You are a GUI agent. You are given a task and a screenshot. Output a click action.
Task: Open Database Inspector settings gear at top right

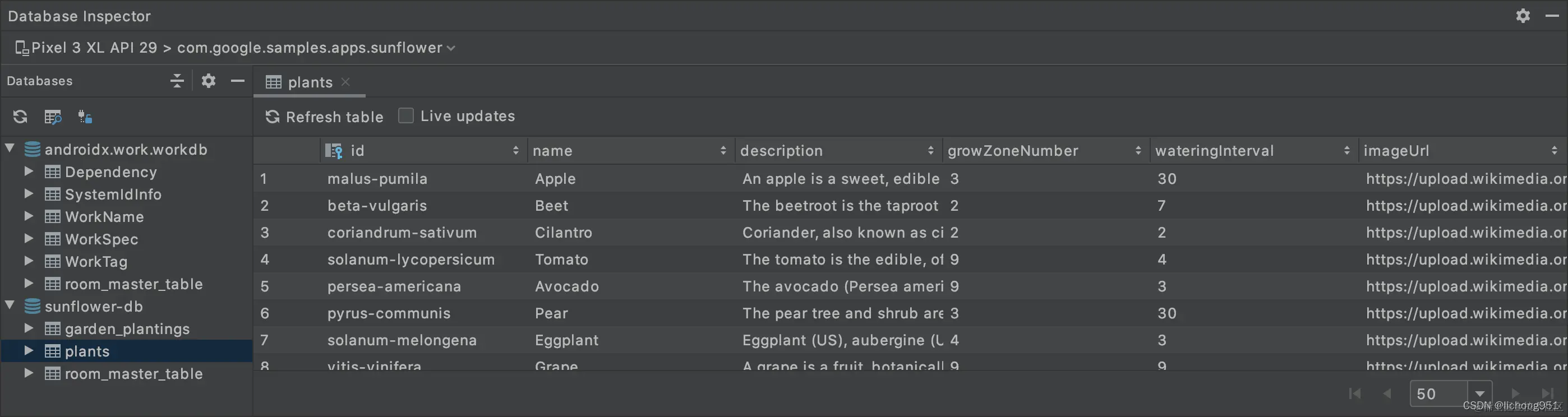pyautogui.click(x=1523, y=16)
